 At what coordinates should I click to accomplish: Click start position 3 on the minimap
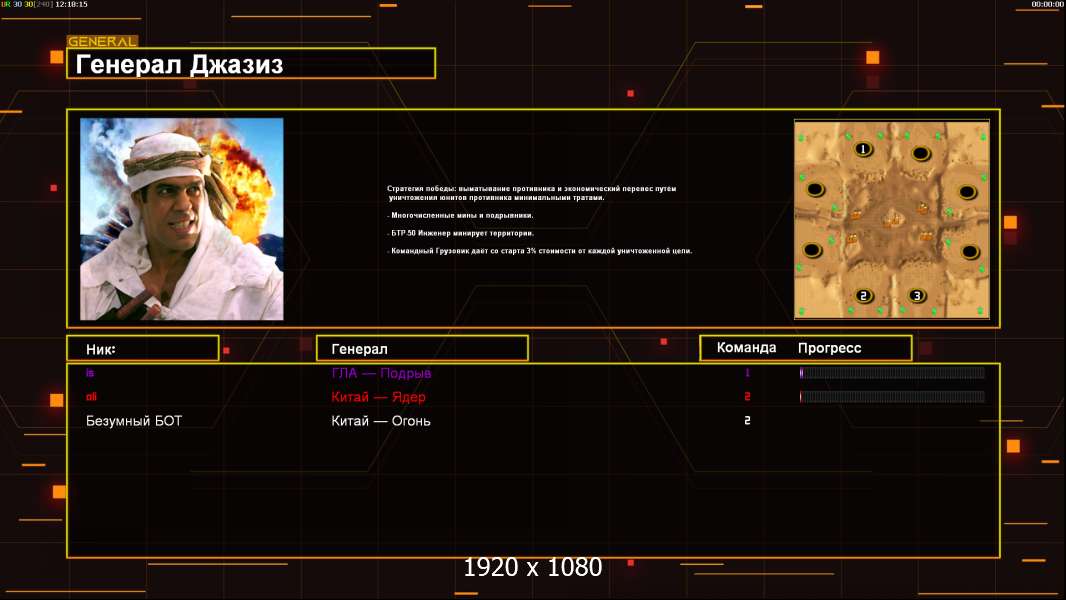pyautogui.click(x=917, y=296)
